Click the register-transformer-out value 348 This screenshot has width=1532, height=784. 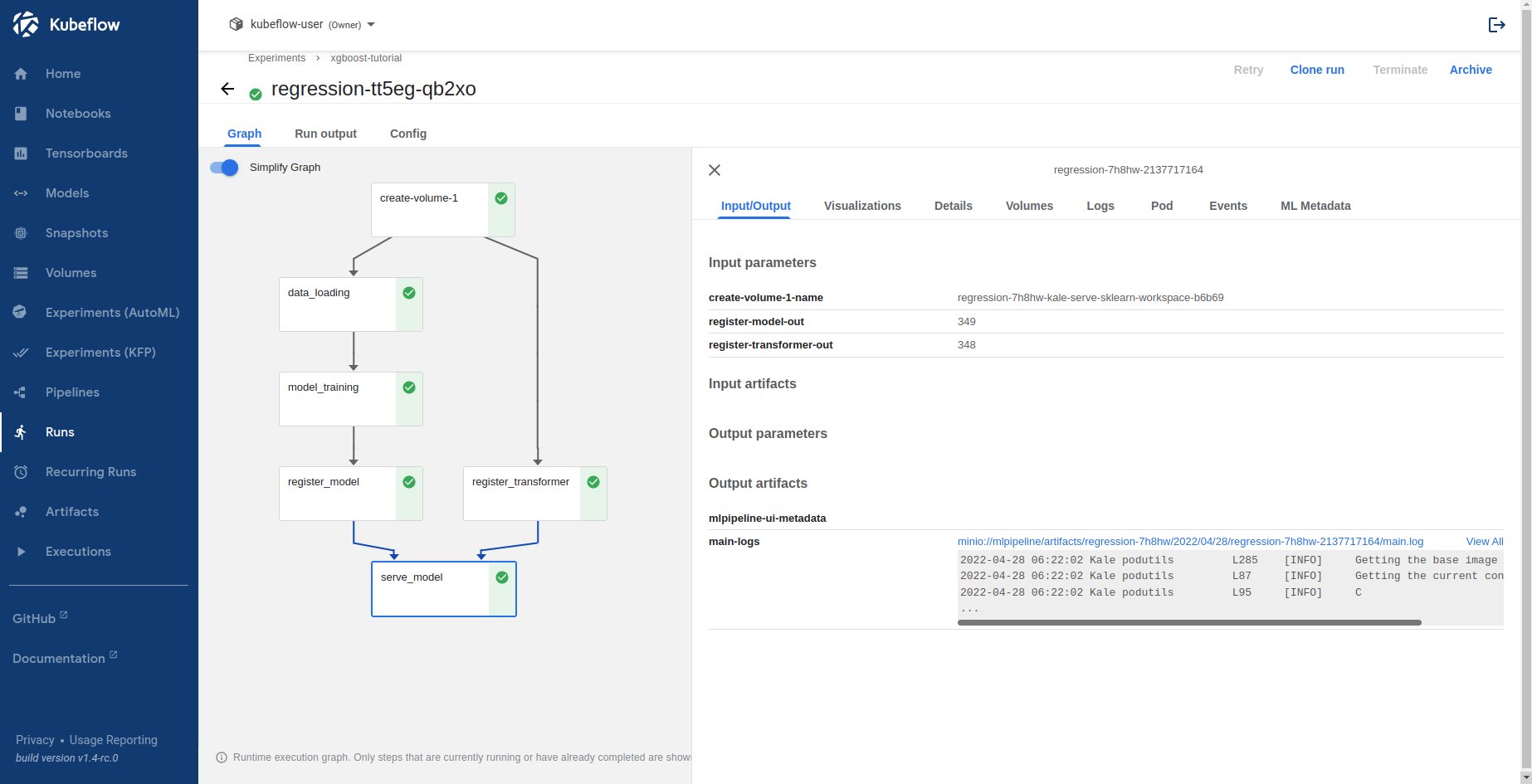pyautogui.click(x=967, y=345)
